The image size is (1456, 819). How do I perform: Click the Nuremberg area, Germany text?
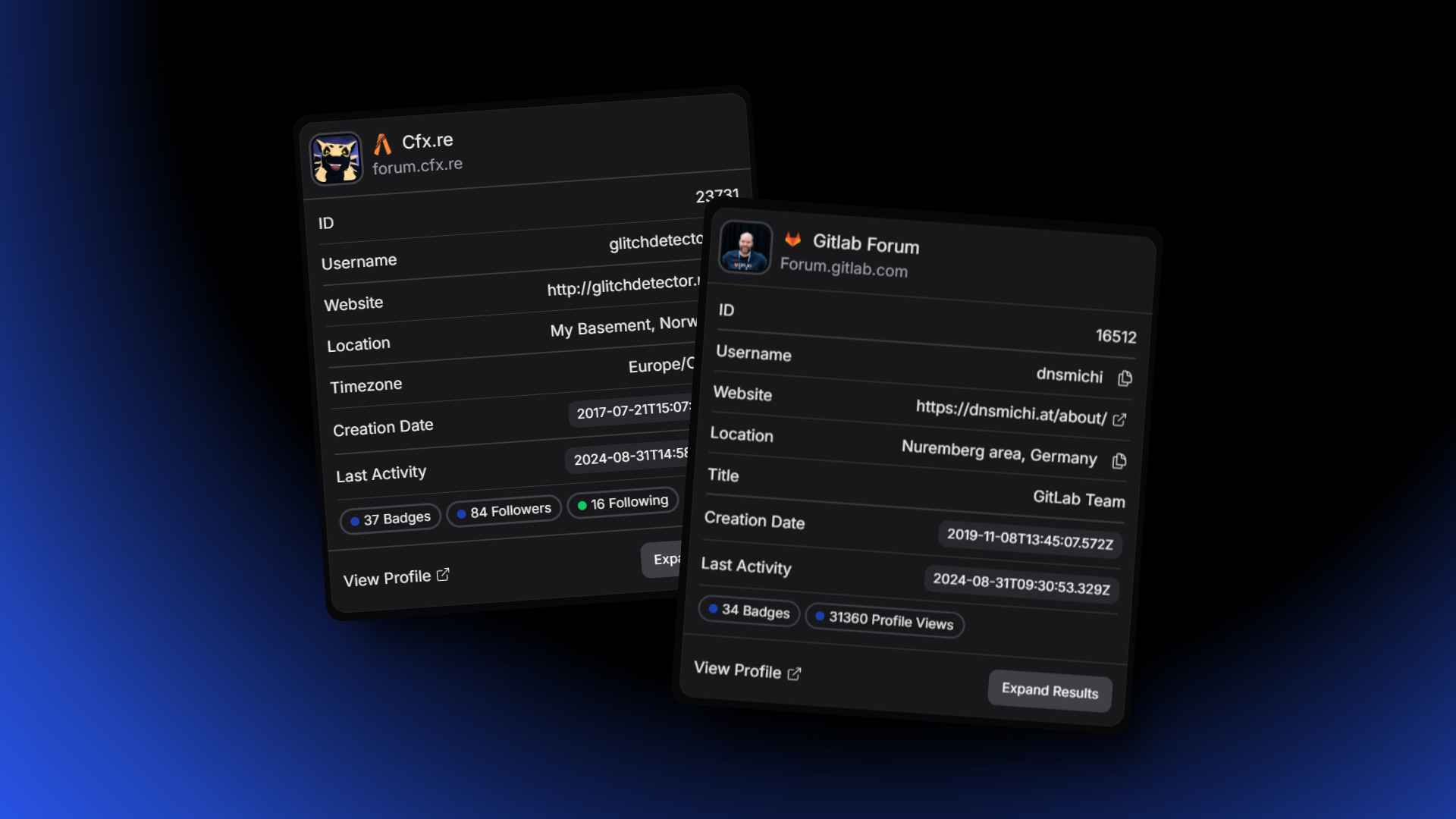(x=999, y=452)
